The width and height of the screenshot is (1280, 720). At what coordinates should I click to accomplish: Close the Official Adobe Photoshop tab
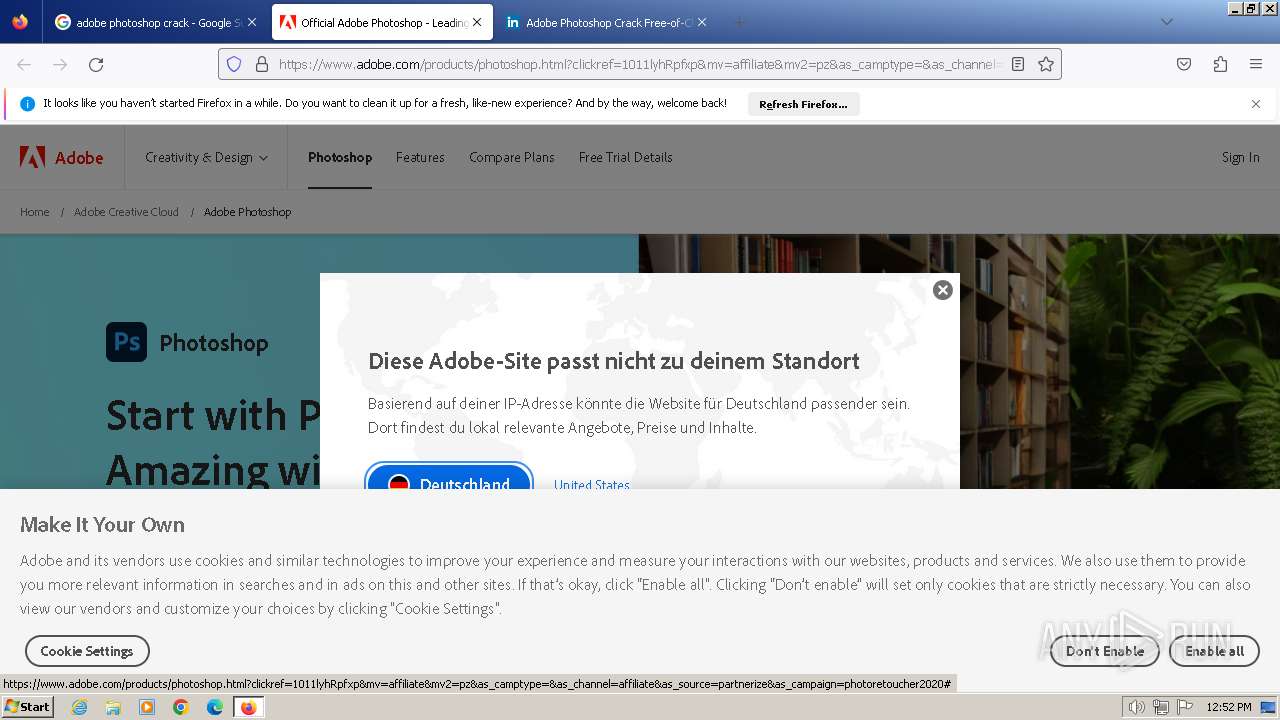(x=477, y=22)
